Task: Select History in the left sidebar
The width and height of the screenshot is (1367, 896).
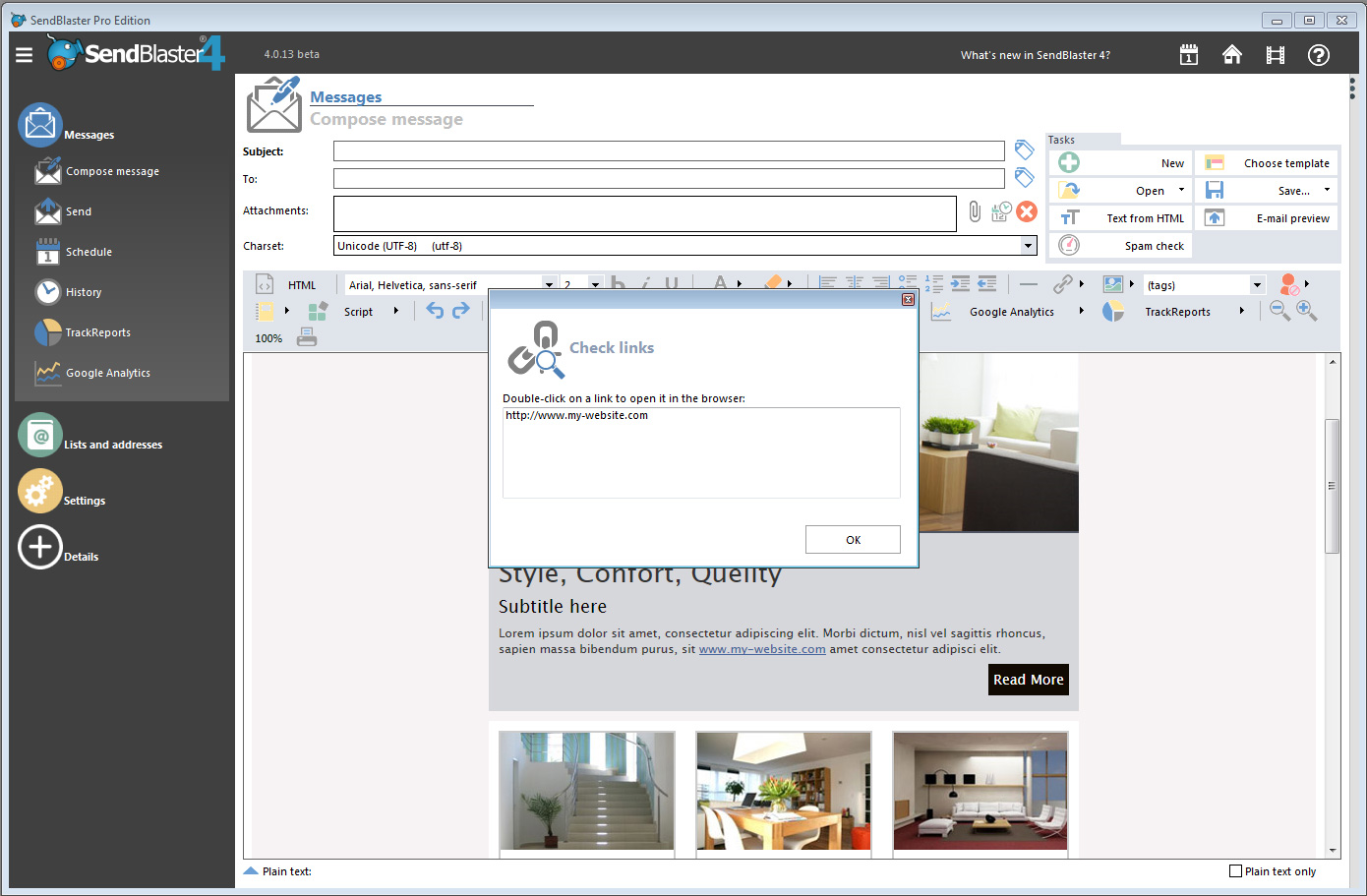Action: pyautogui.click(x=84, y=292)
